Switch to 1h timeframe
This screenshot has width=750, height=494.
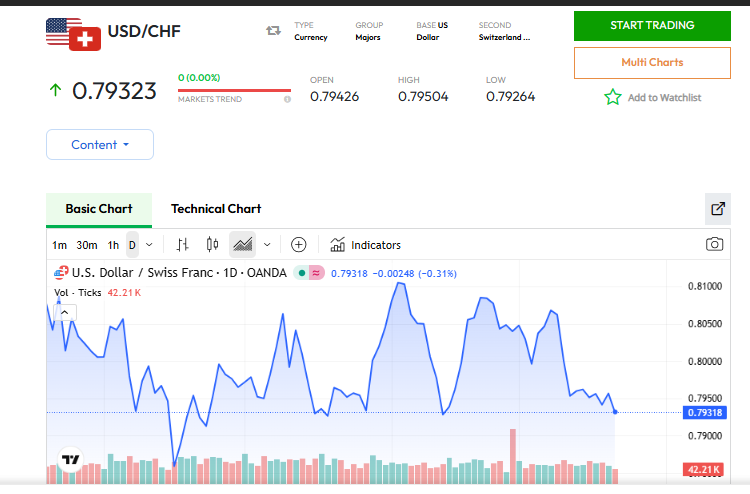(x=113, y=245)
